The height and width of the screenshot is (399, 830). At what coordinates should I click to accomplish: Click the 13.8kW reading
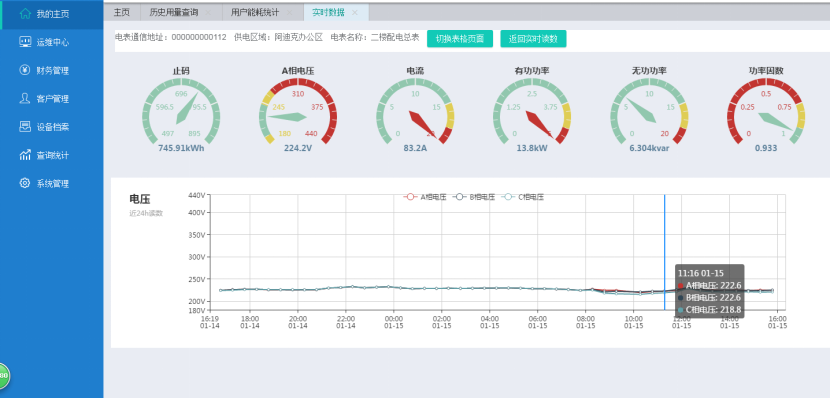point(532,148)
